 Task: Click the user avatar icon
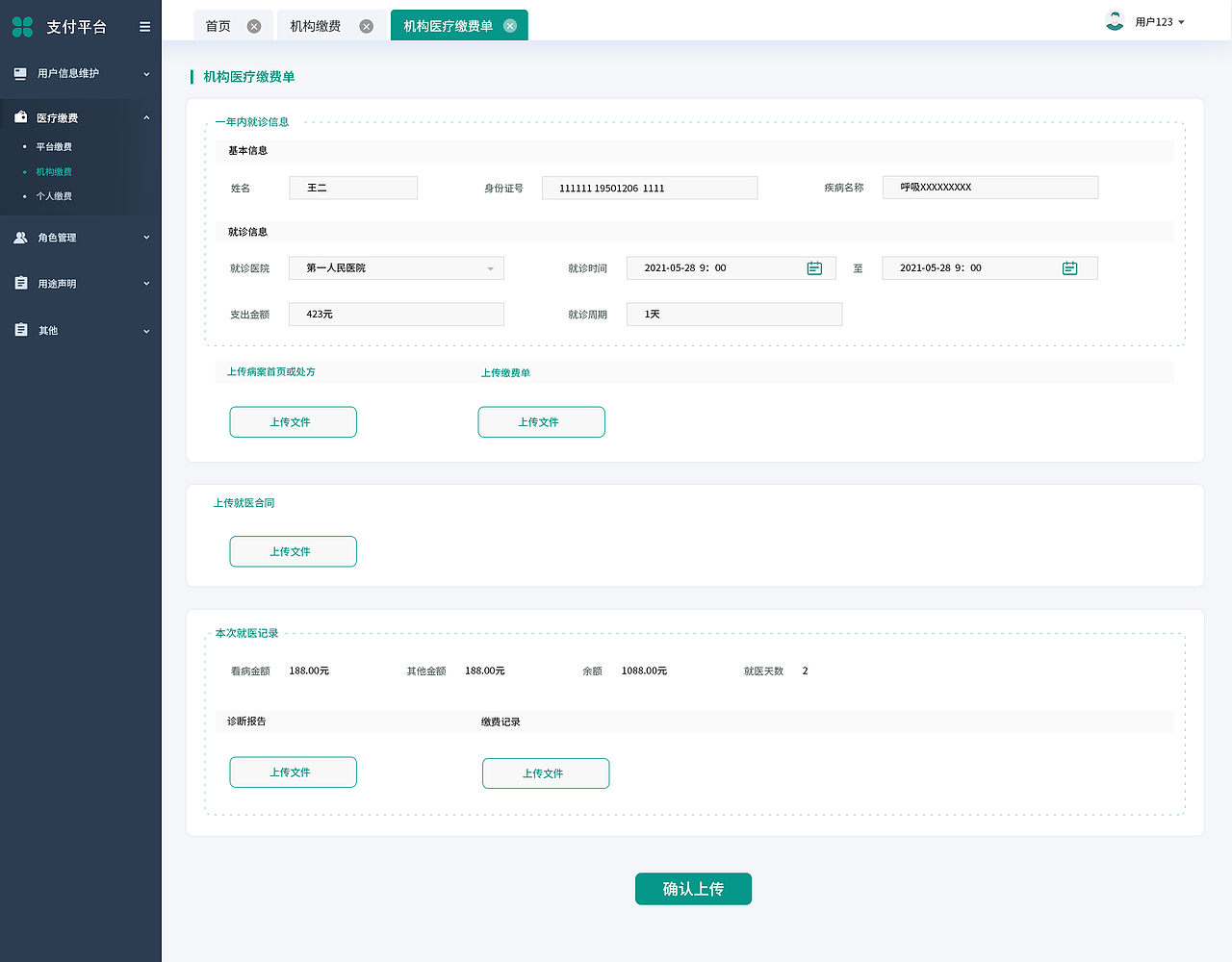(x=1115, y=21)
